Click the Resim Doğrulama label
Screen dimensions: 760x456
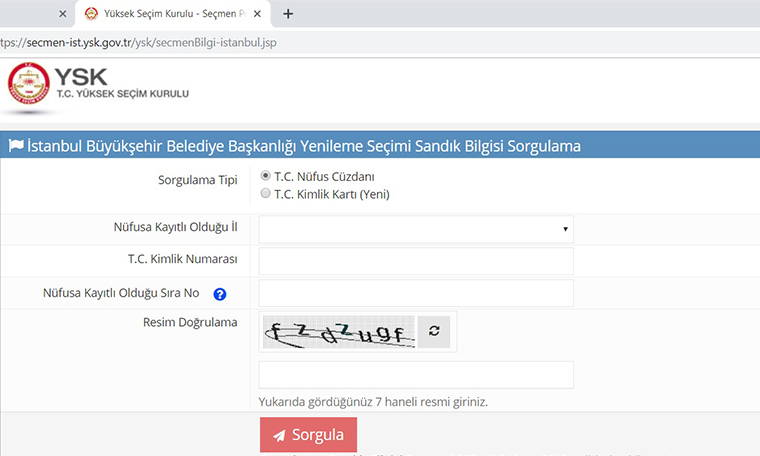(190, 322)
